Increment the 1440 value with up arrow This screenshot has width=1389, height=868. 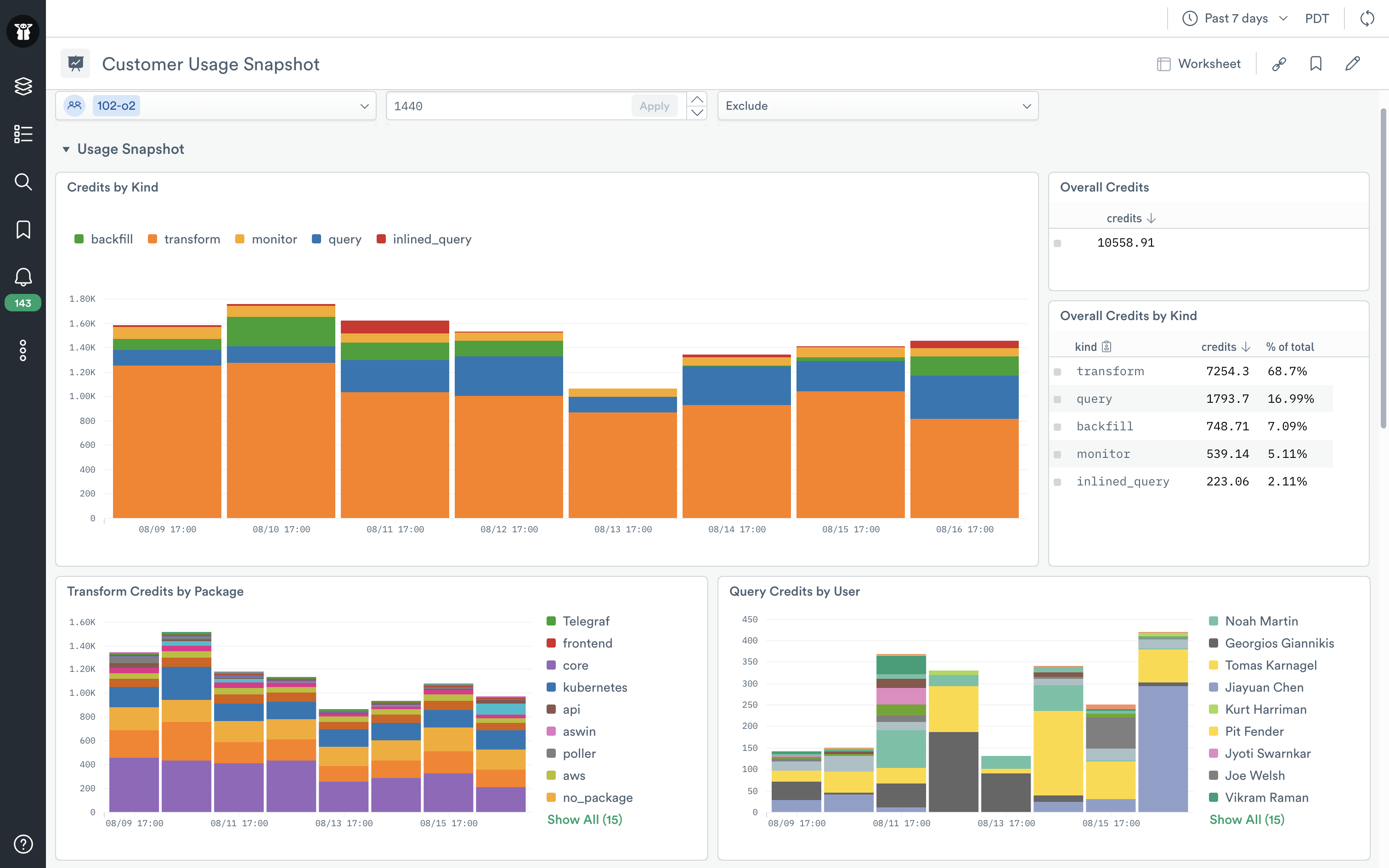[x=697, y=99]
